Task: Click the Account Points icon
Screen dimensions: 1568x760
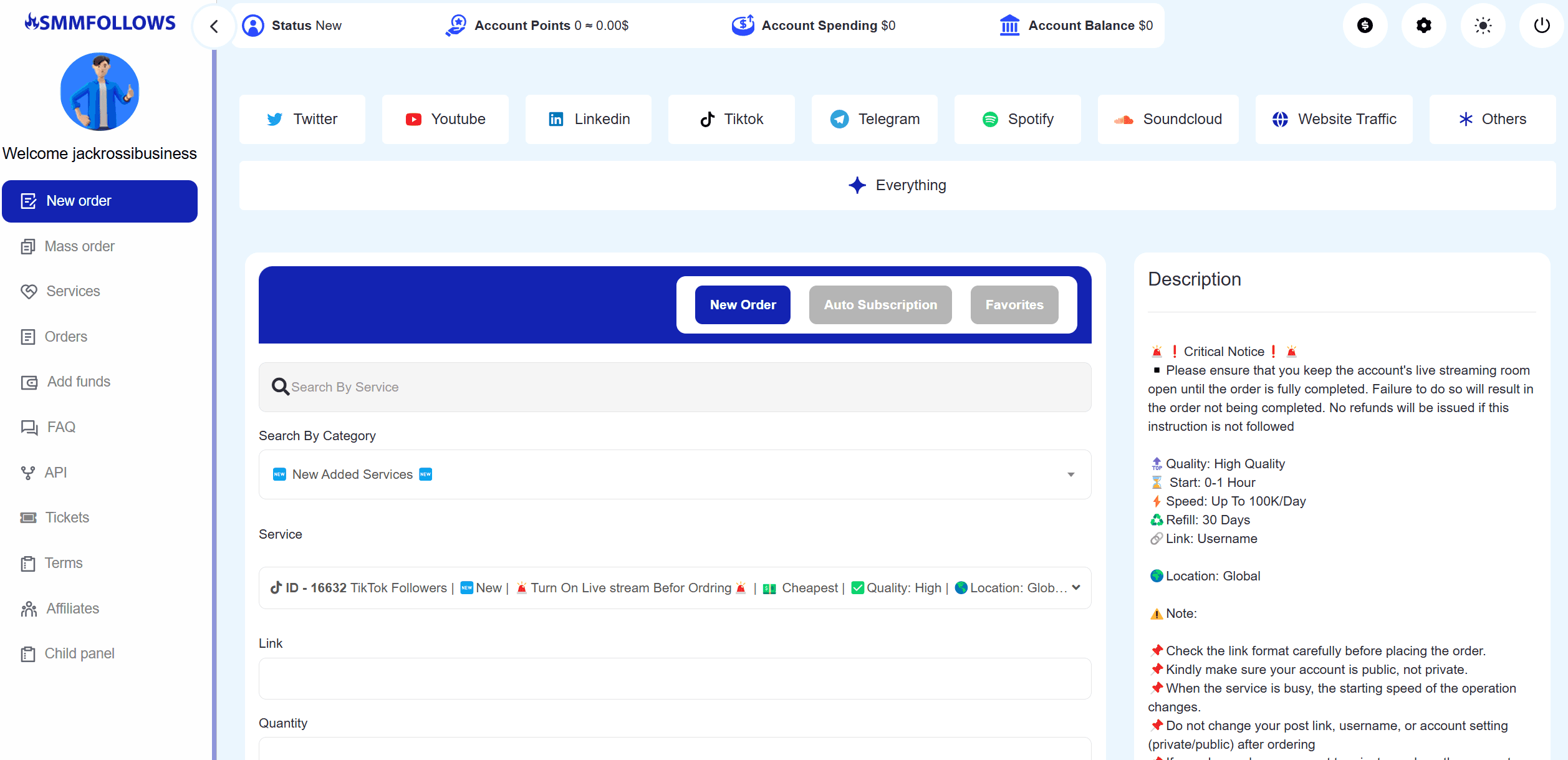Action: tap(456, 26)
